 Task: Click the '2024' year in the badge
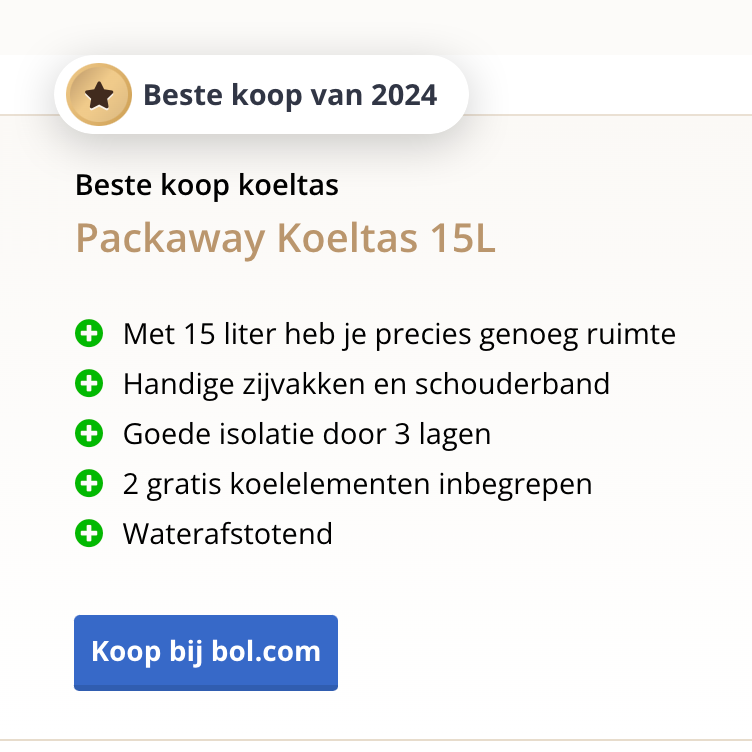tap(404, 95)
